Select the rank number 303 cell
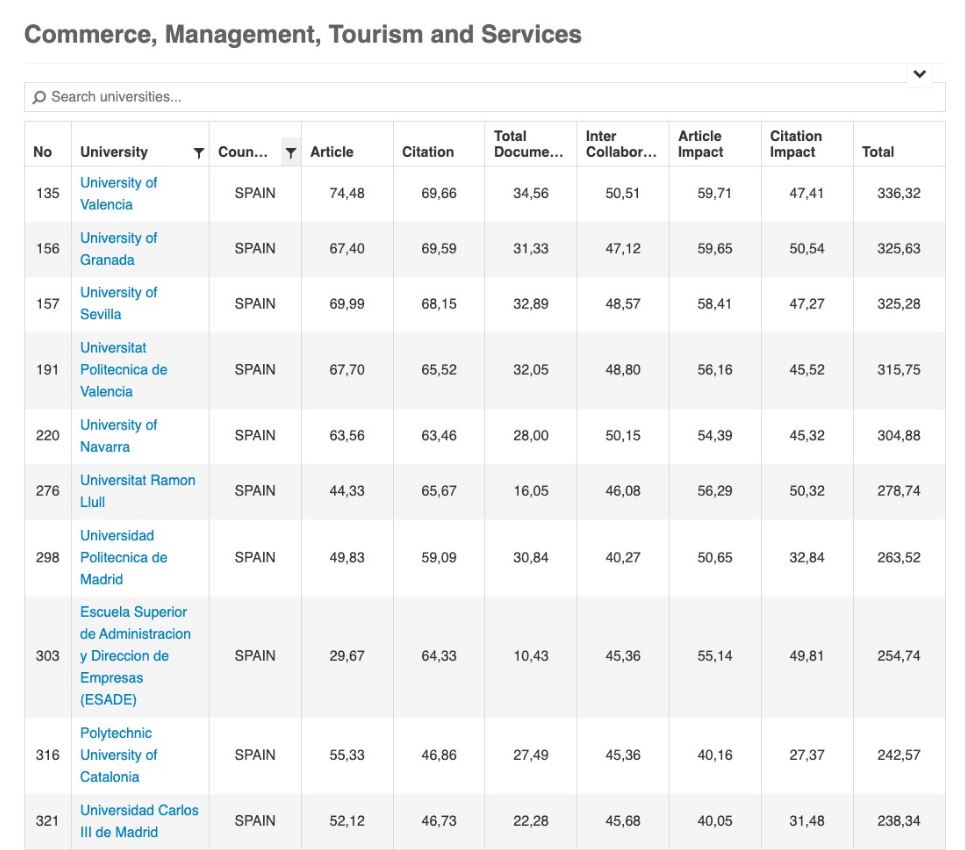 pyautogui.click(x=47, y=656)
